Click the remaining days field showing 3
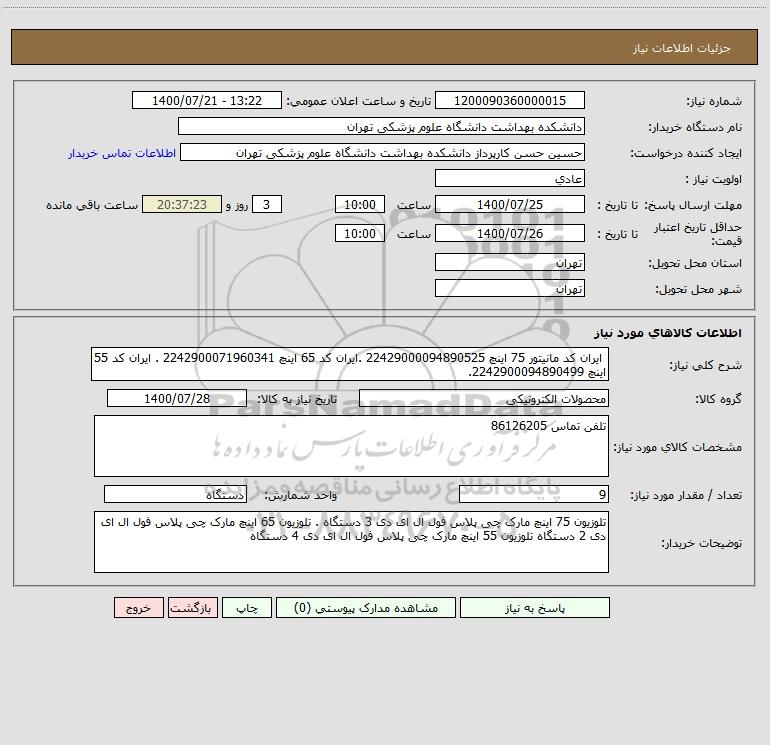 click(x=267, y=204)
